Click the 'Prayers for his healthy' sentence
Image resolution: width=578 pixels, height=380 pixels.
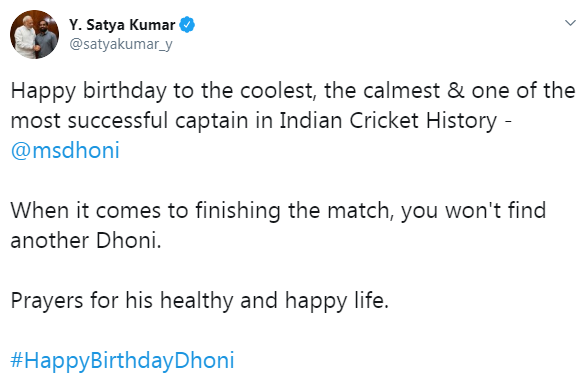click(x=200, y=300)
